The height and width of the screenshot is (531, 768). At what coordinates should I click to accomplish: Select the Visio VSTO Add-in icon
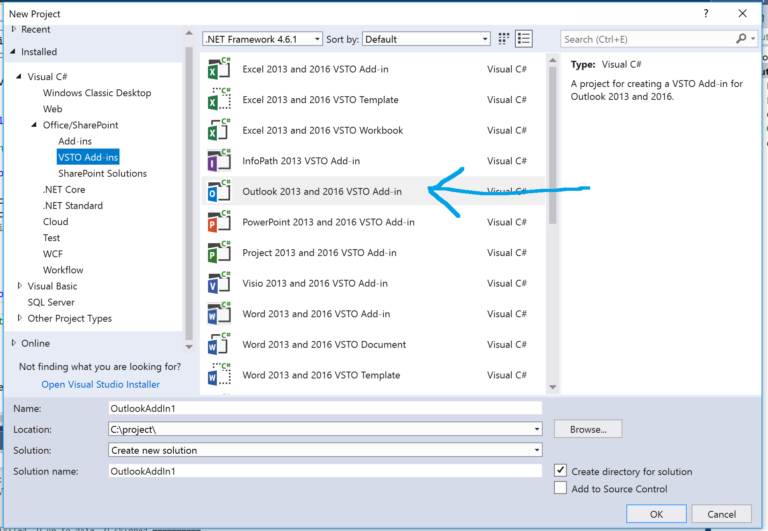tap(219, 283)
